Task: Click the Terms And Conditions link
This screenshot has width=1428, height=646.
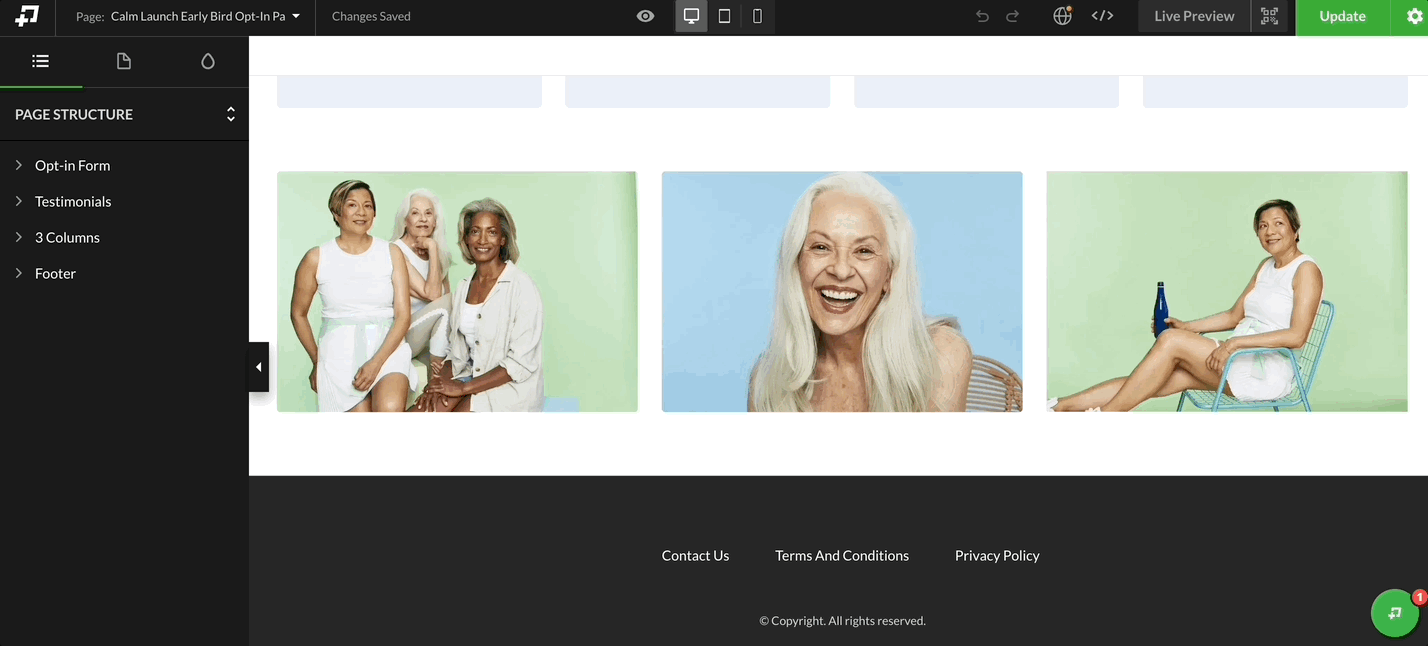Action: tap(842, 555)
